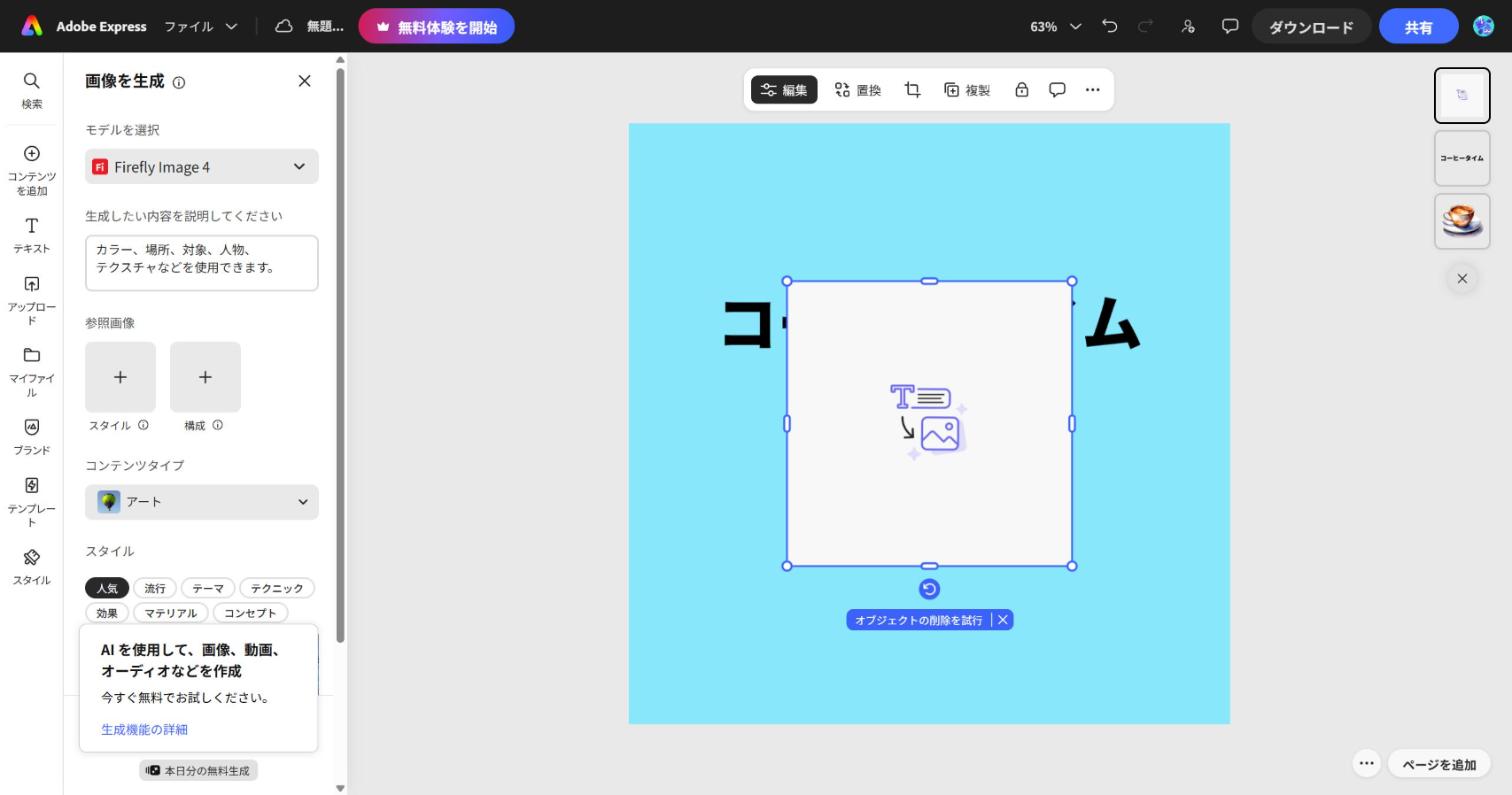Click 置換 in the floating toolbar
The width and height of the screenshot is (1512, 795).
pyautogui.click(x=858, y=90)
